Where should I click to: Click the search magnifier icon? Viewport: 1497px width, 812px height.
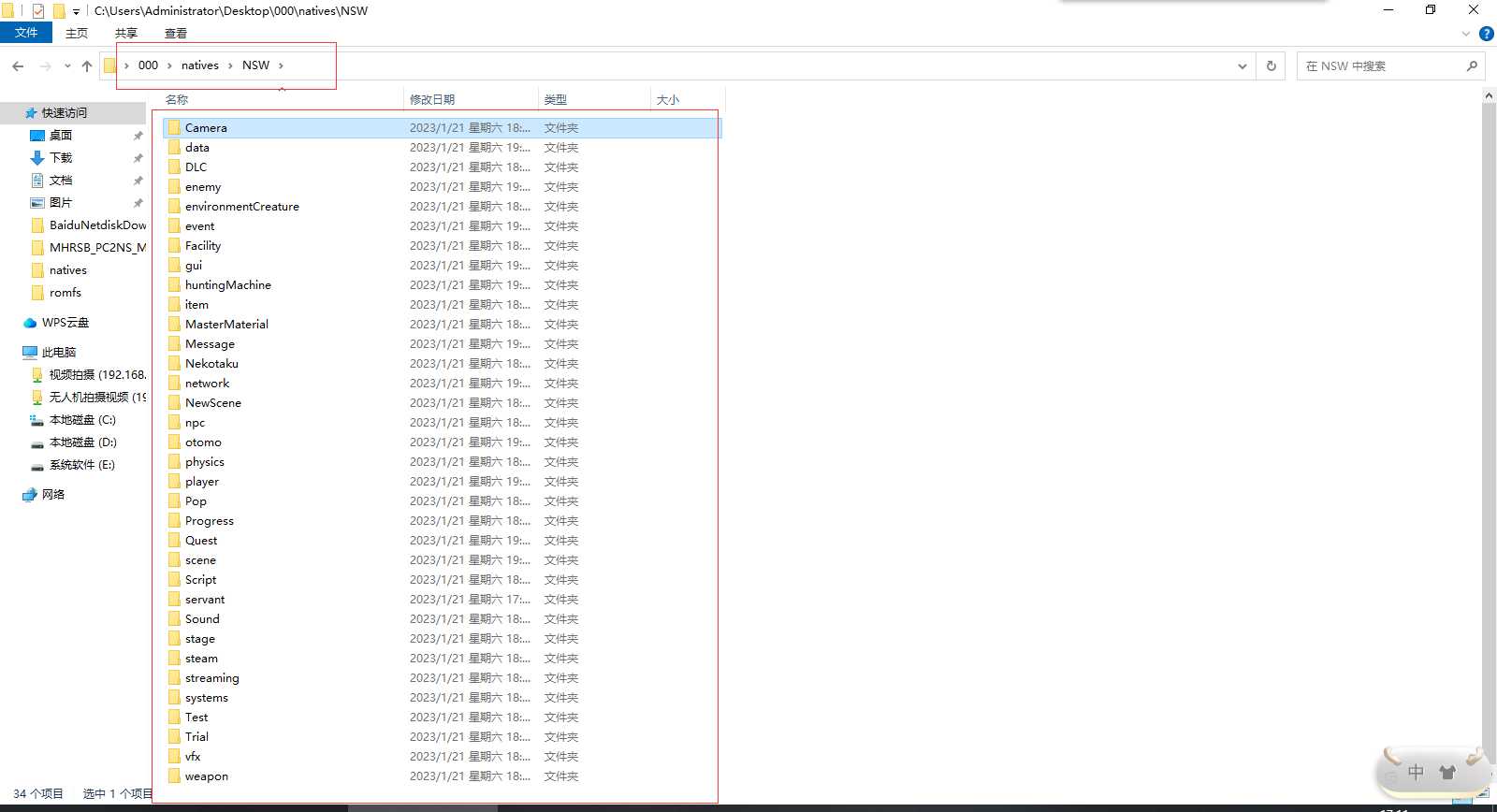pos(1472,66)
